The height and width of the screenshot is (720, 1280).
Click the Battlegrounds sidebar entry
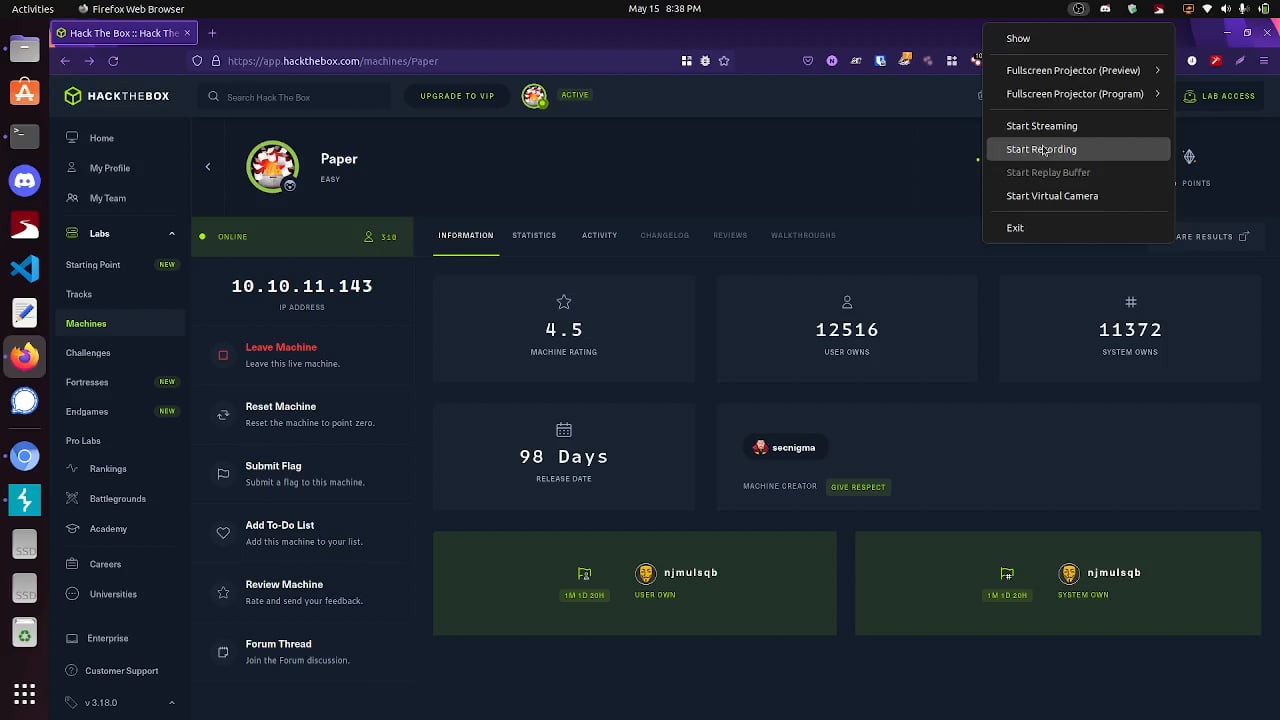117,499
